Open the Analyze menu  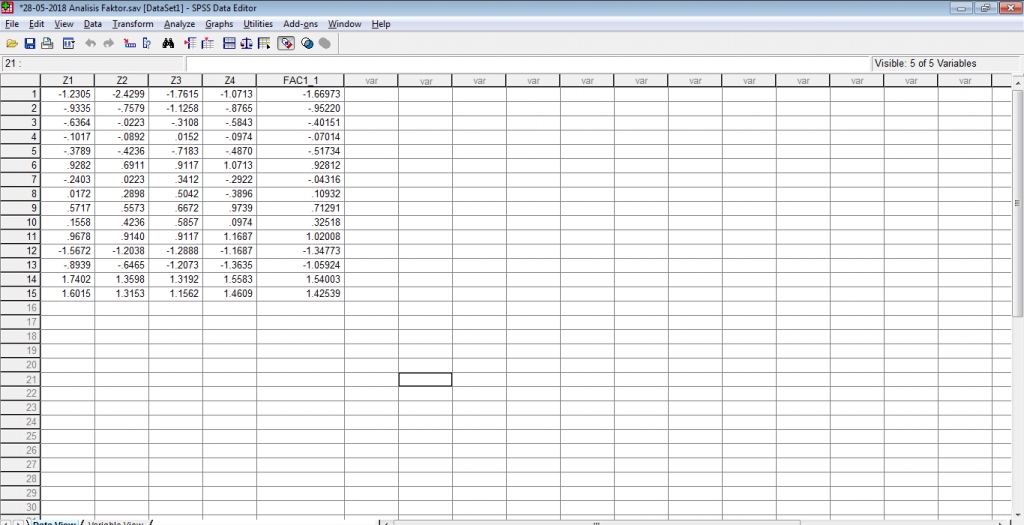tap(179, 23)
